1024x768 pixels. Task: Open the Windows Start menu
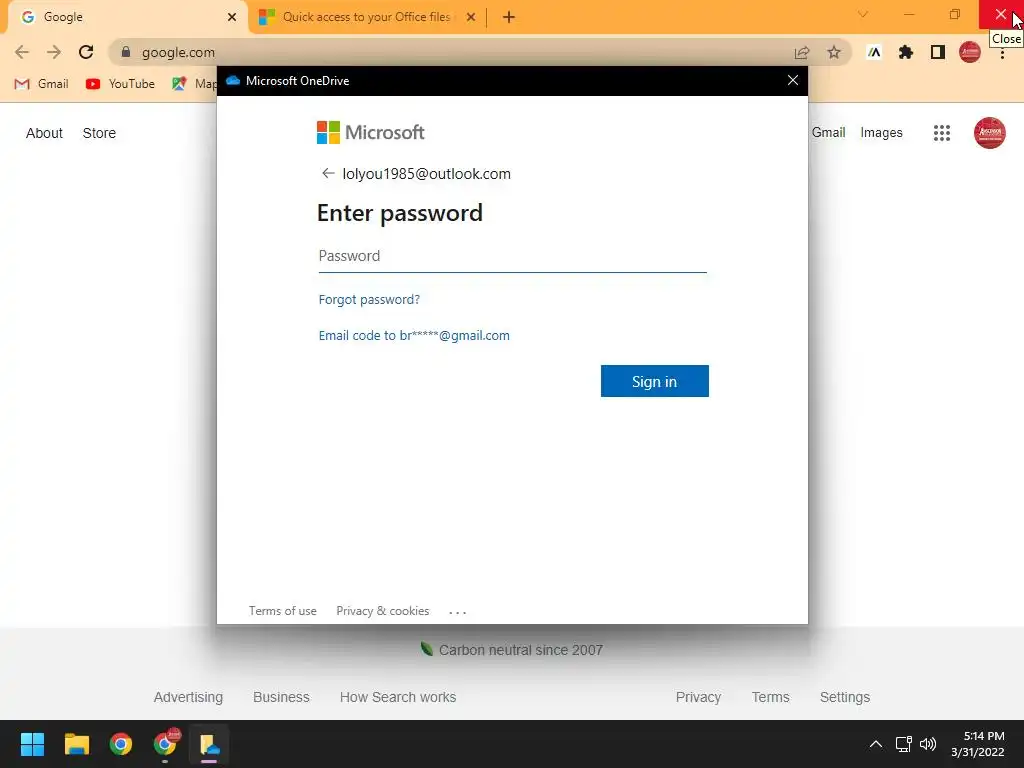pyautogui.click(x=32, y=744)
